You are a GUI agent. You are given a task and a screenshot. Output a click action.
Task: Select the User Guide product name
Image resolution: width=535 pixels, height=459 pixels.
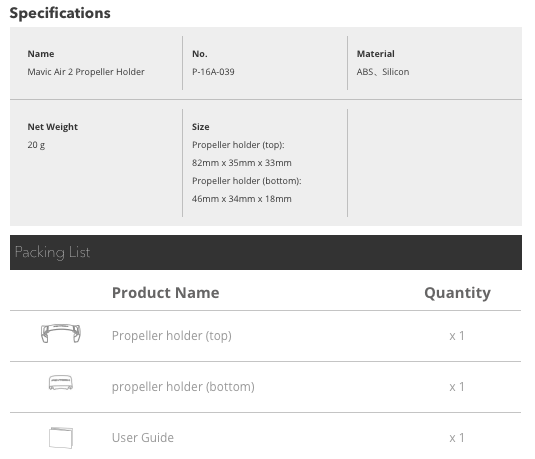pos(143,438)
